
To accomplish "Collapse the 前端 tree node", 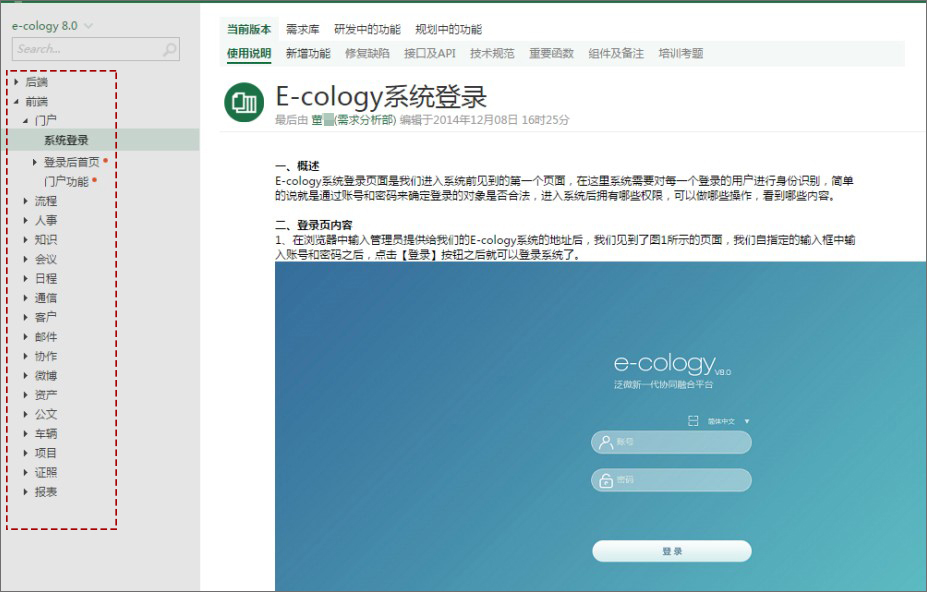I will [17, 101].
